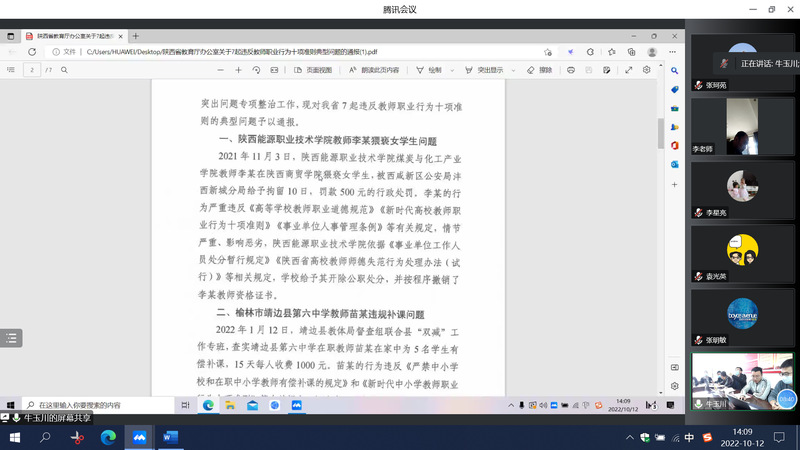Toggle the 中 input method indicator
Image resolution: width=800 pixels, height=450 pixels.
point(689,438)
